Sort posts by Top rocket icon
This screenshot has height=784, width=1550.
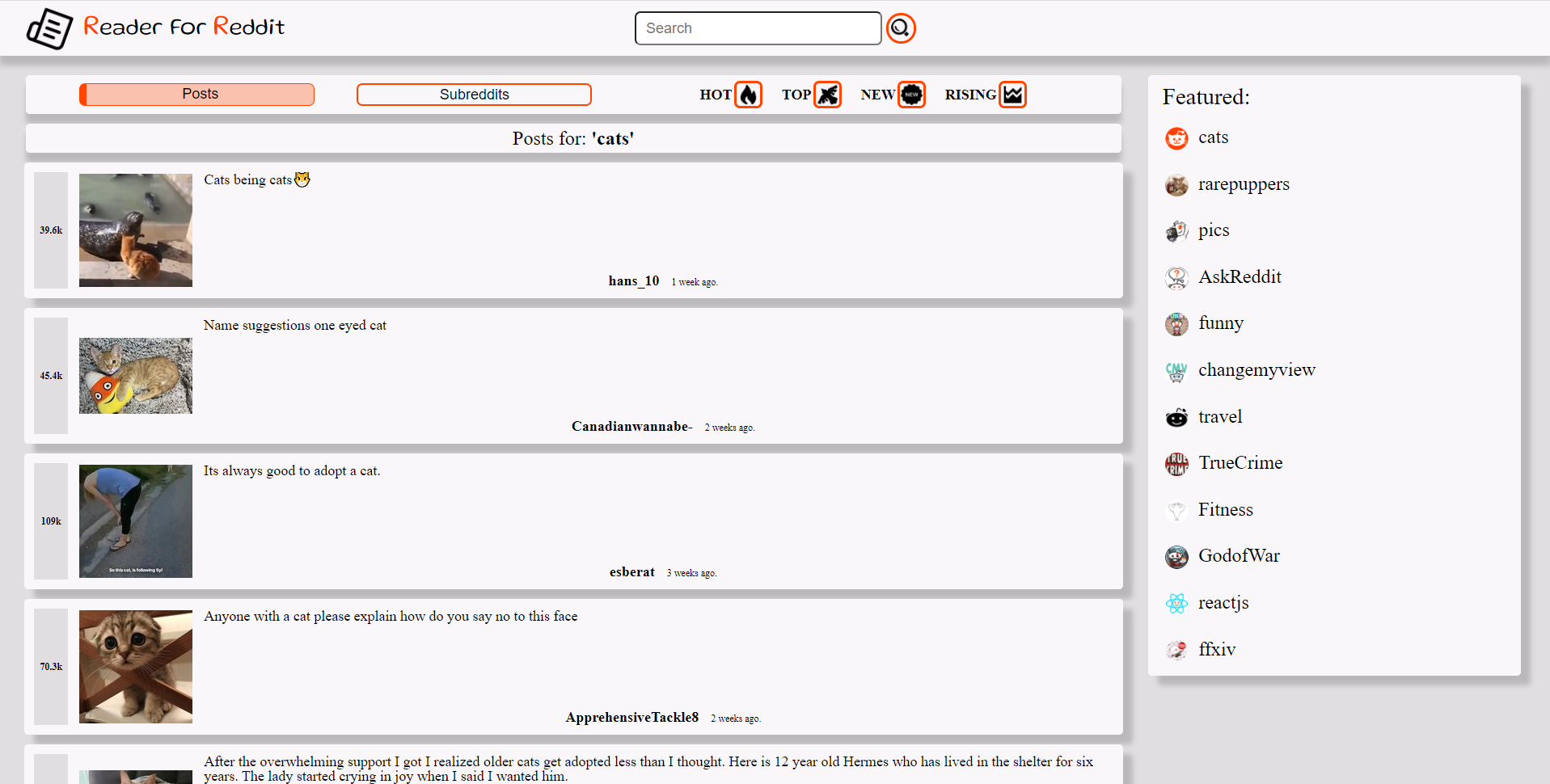pyautogui.click(x=827, y=95)
